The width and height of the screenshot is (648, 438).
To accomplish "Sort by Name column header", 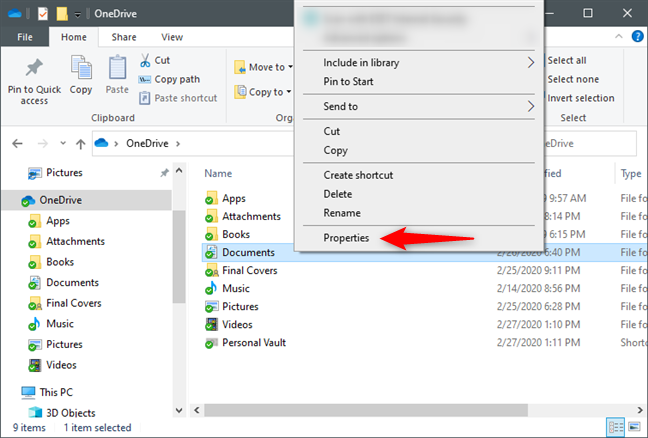I will tap(218, 174).
